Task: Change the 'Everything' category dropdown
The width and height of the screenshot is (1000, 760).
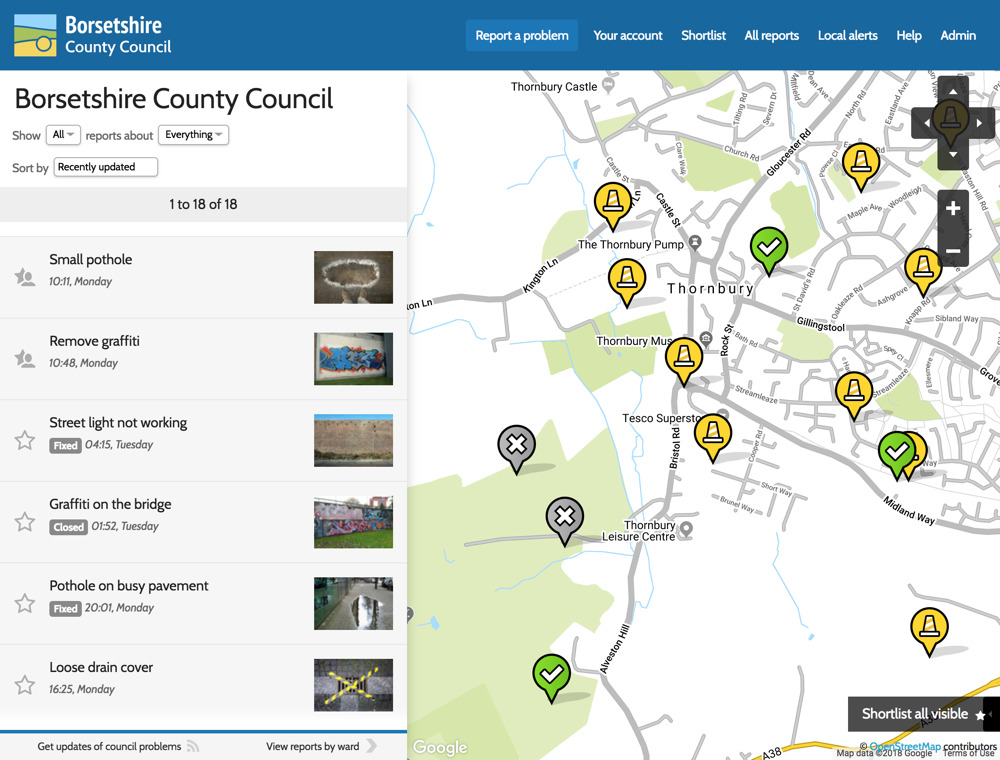Action: pyautogui.click(x=193, y=134)
